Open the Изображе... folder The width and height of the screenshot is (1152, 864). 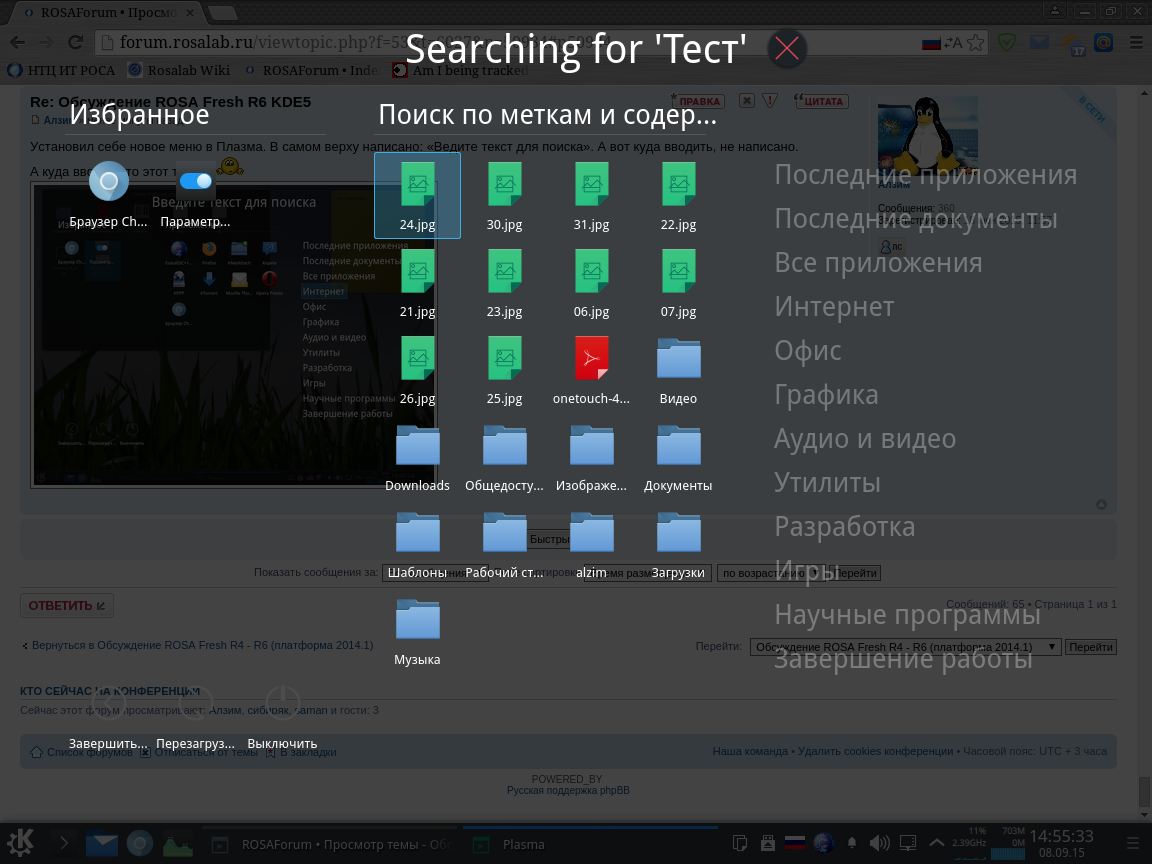point(591,457)
